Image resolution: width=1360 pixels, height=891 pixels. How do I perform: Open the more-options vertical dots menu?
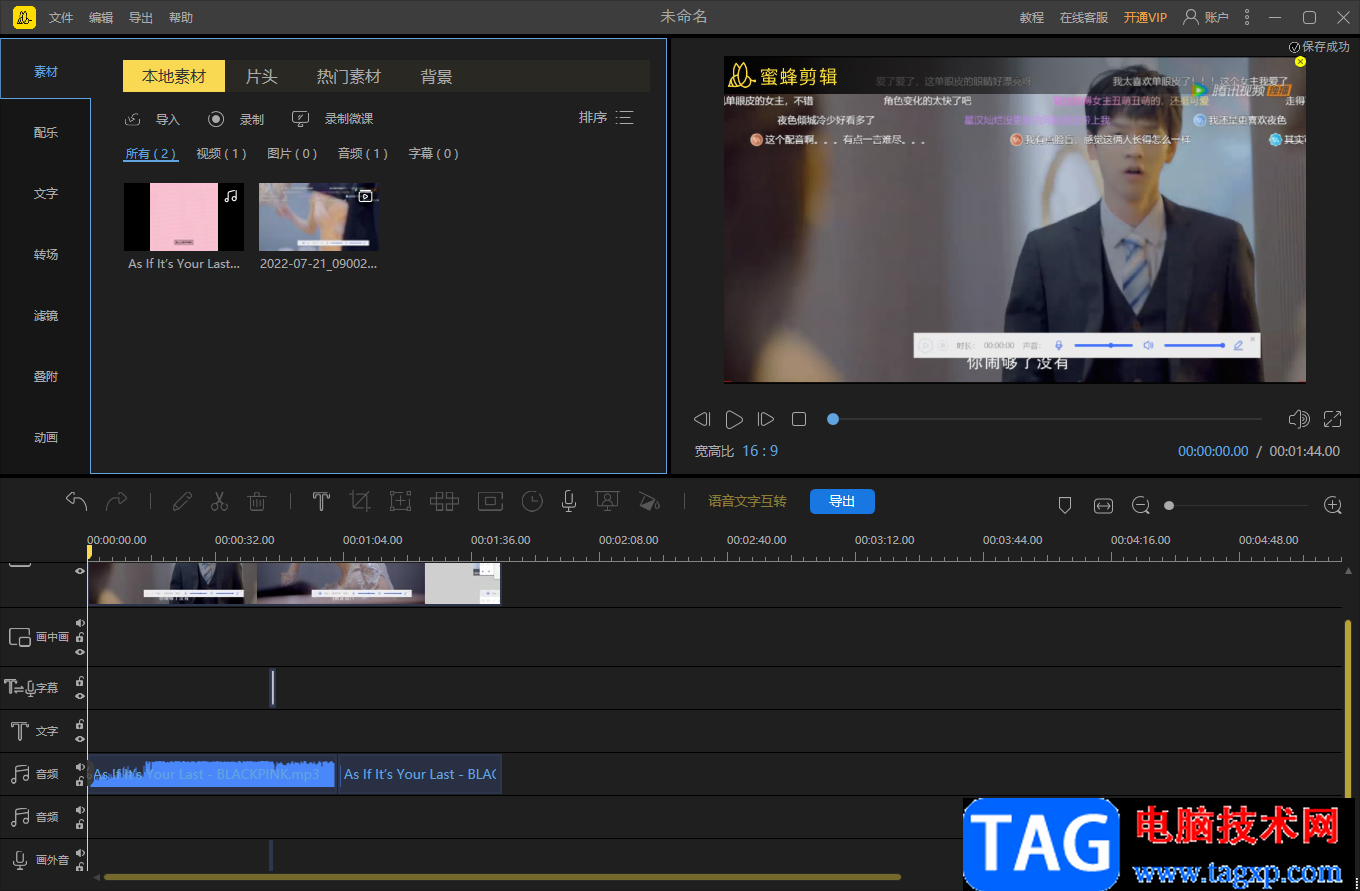point(1246,17)
